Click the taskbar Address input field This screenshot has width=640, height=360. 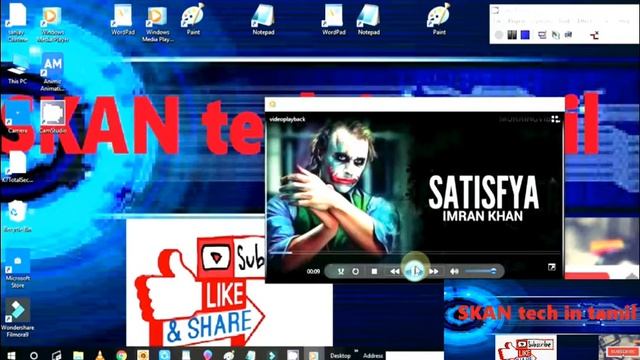[x=414, y=356]
